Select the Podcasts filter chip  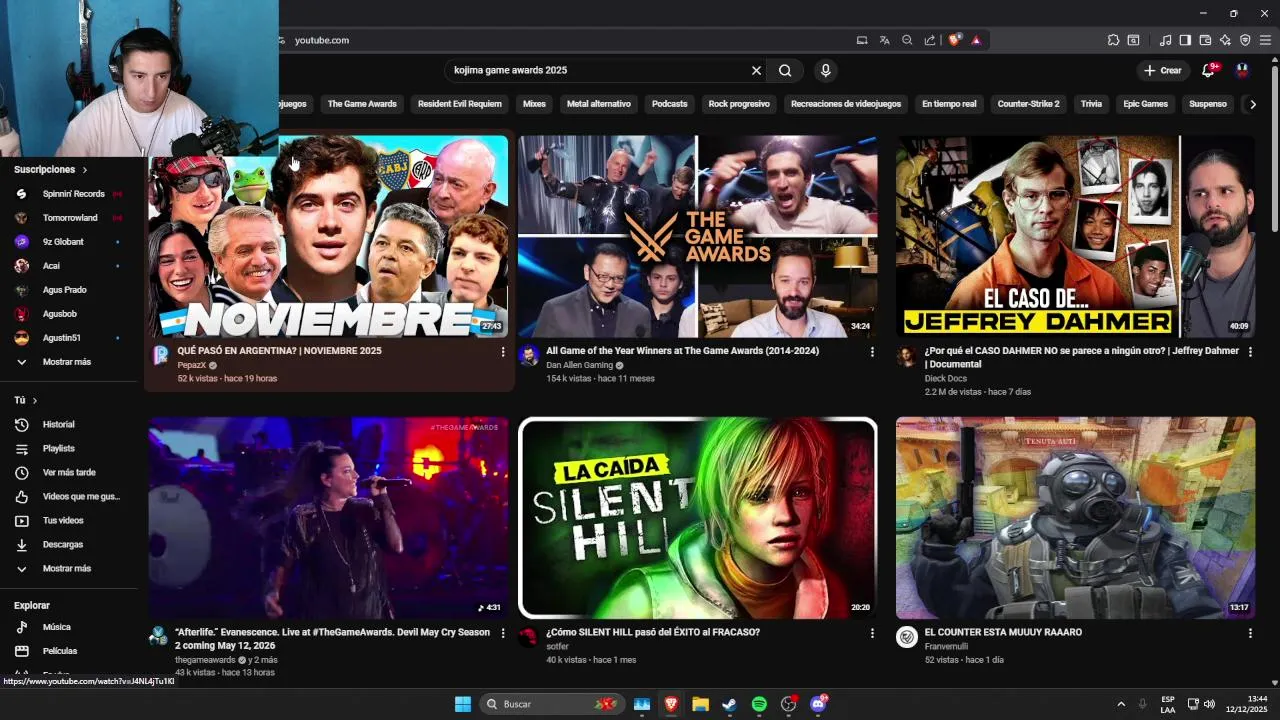click(x=670, y=104)
